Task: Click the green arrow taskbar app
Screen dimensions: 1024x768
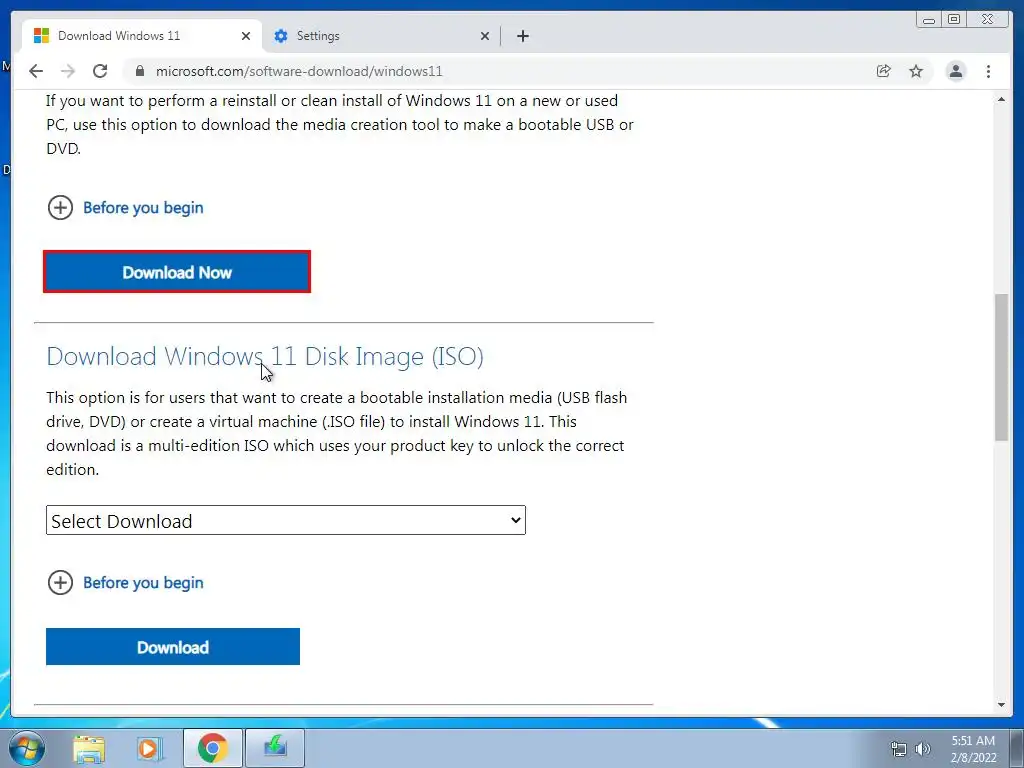Action: [x=275, y=748]
